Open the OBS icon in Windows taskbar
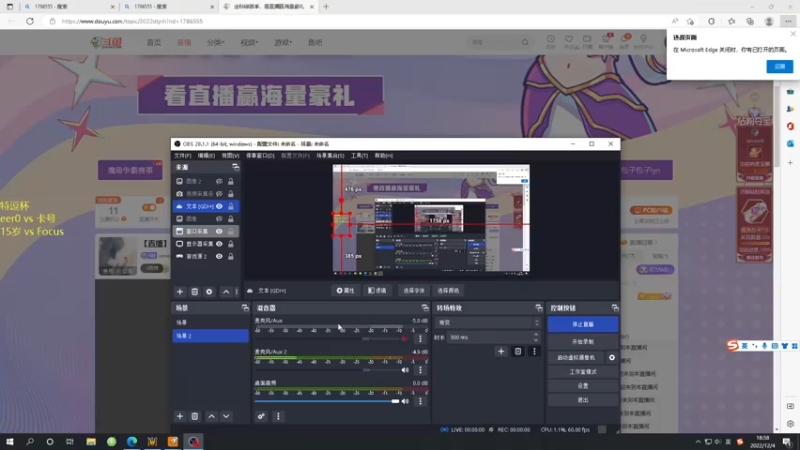800x450 pixels. 193,442
